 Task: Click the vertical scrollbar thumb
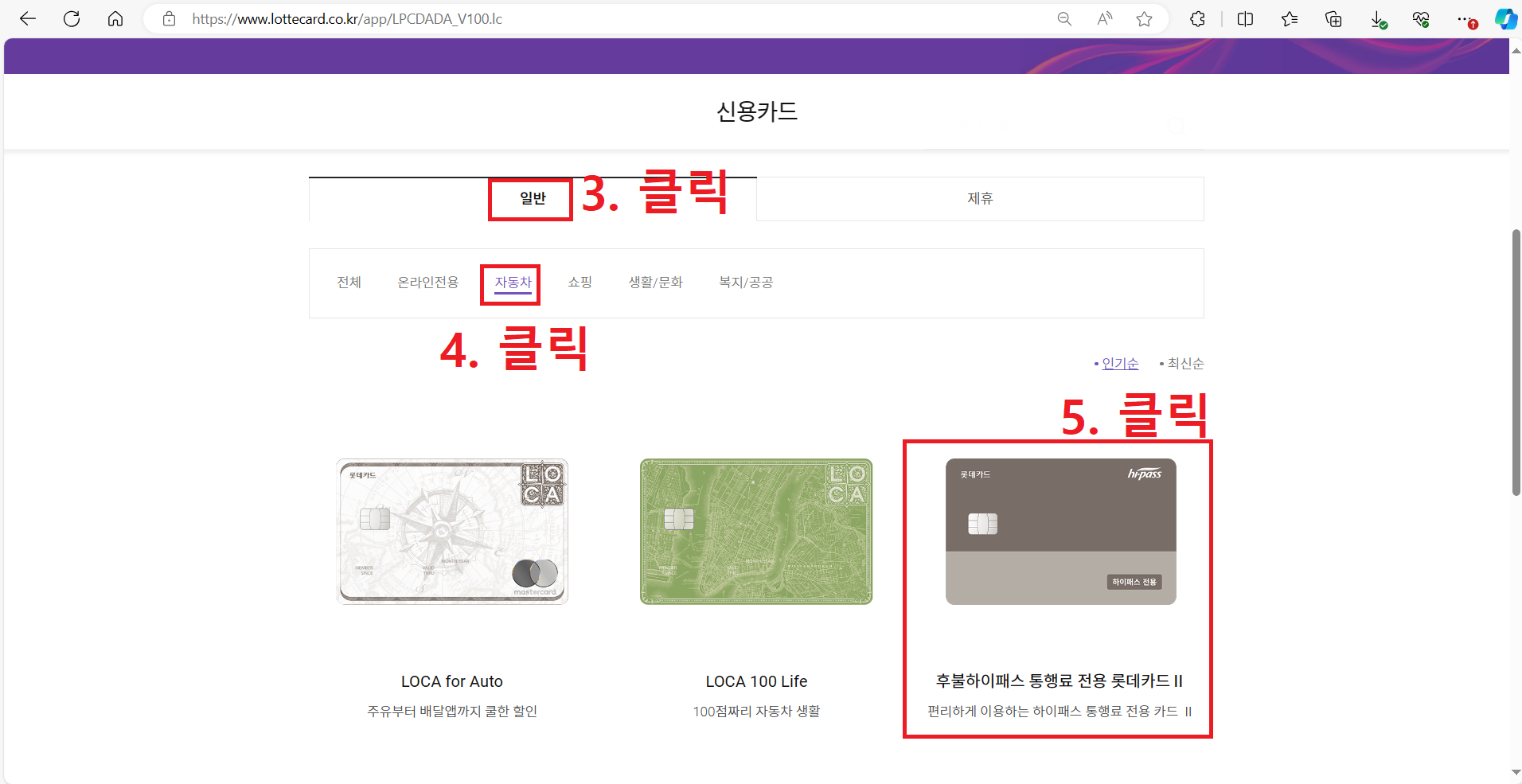coord(1516,362)
